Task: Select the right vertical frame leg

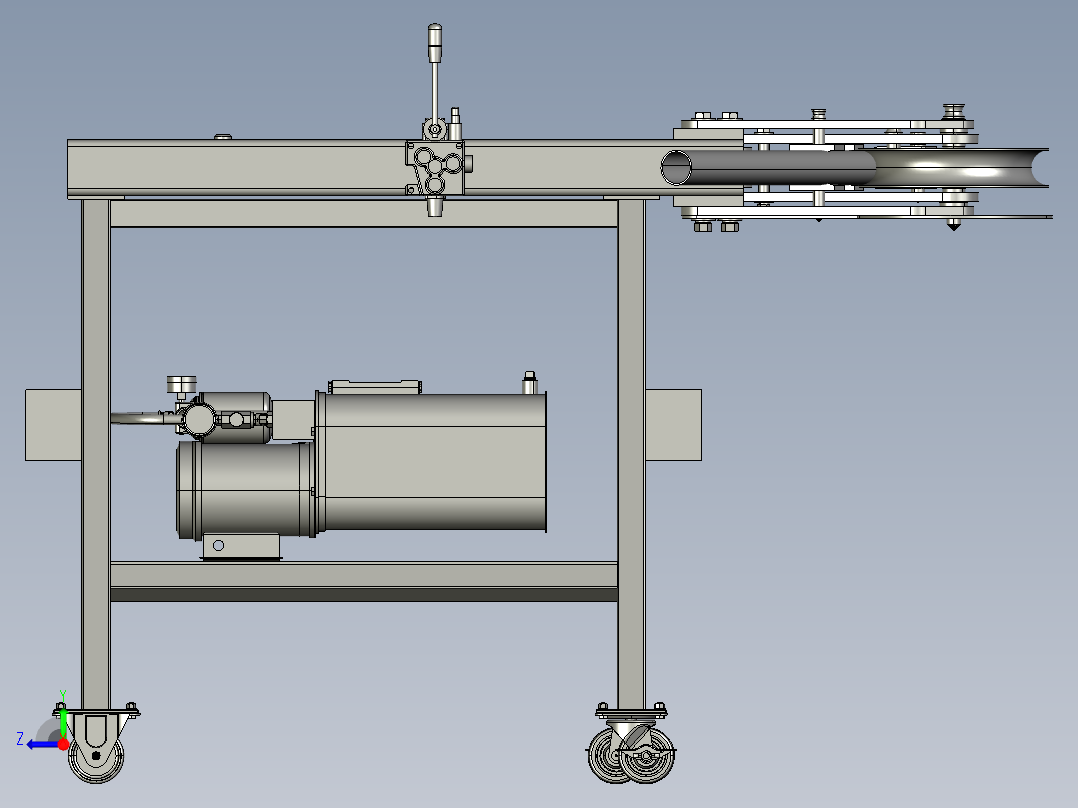Action: [631, 454]
